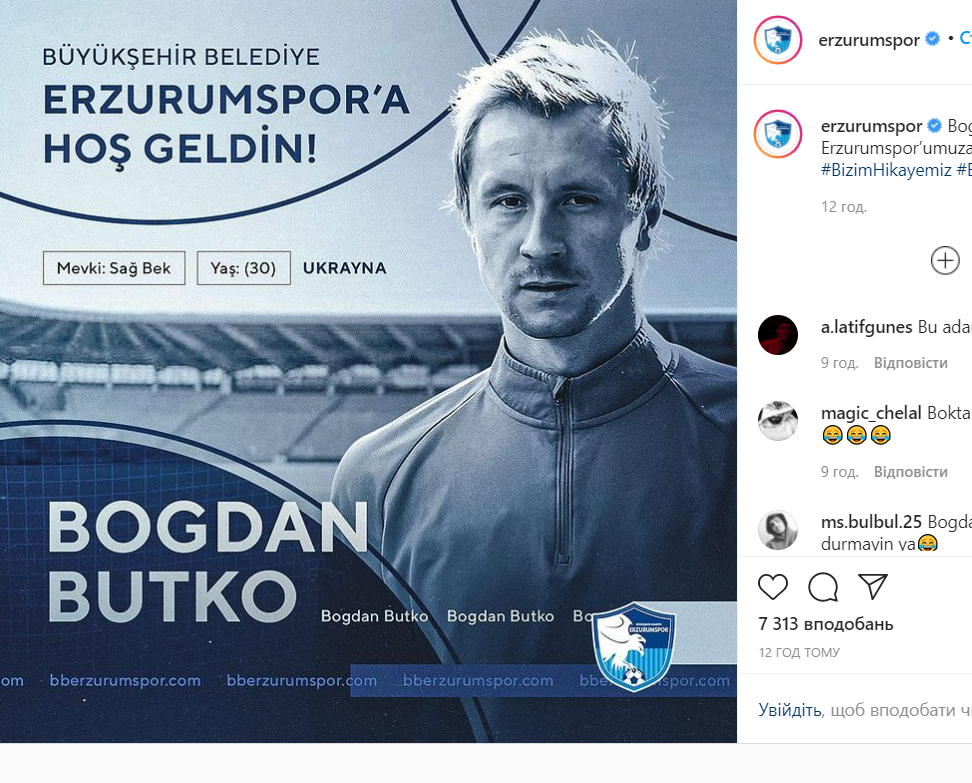
Task: Reply to a.latifgunes comment via Відповісти
Action: 911,363
